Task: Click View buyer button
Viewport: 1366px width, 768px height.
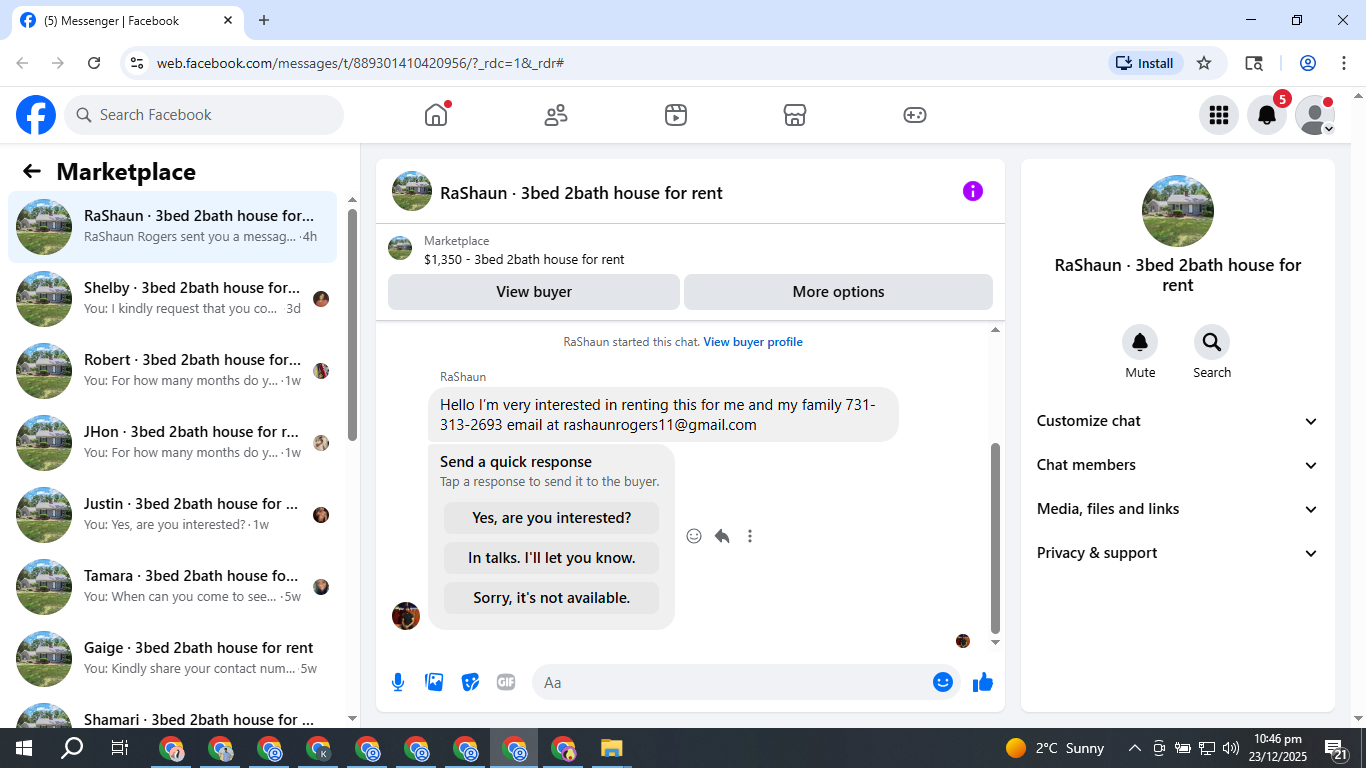Action: pos(534,292)
